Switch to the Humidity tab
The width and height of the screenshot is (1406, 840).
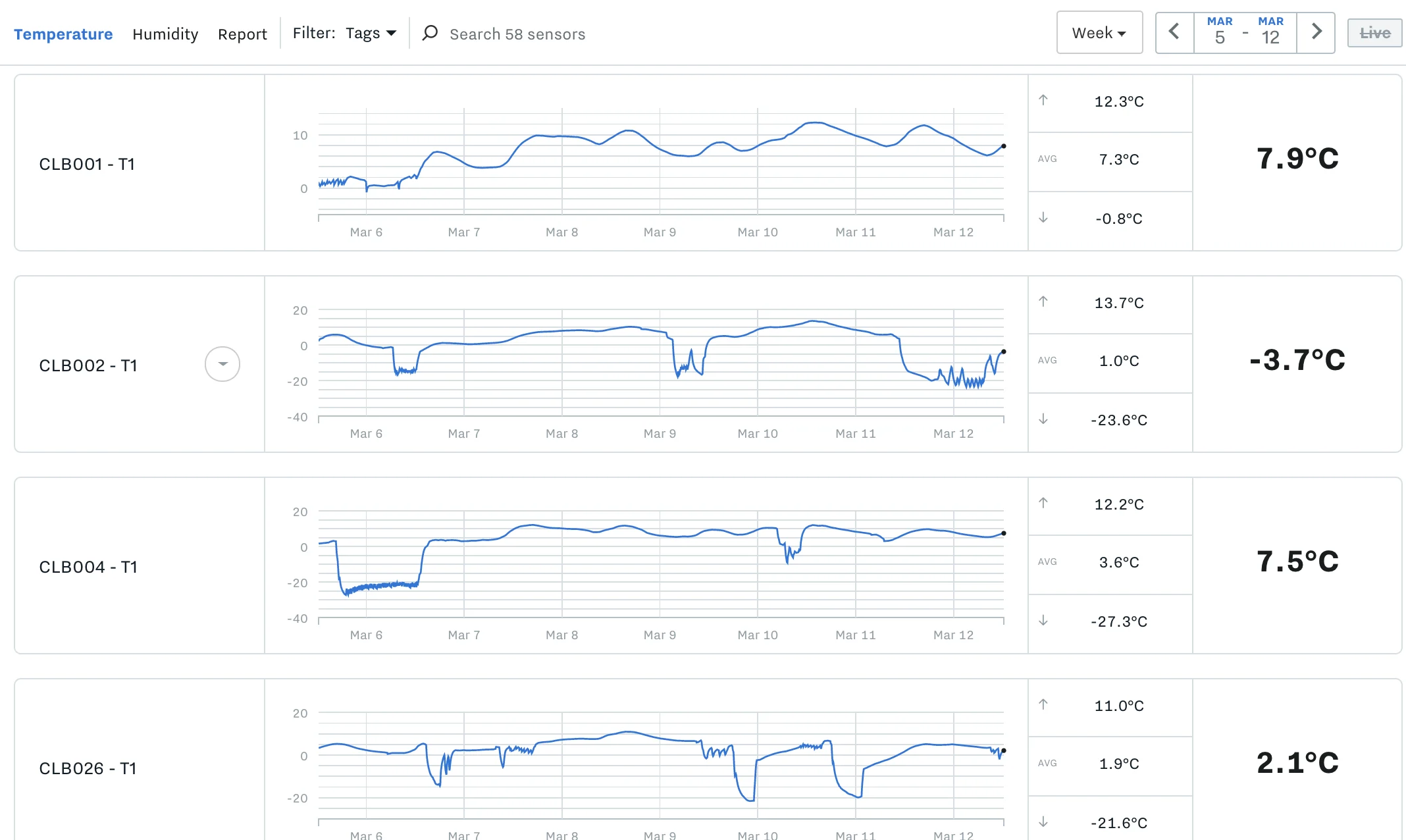(x=165, y=34)
